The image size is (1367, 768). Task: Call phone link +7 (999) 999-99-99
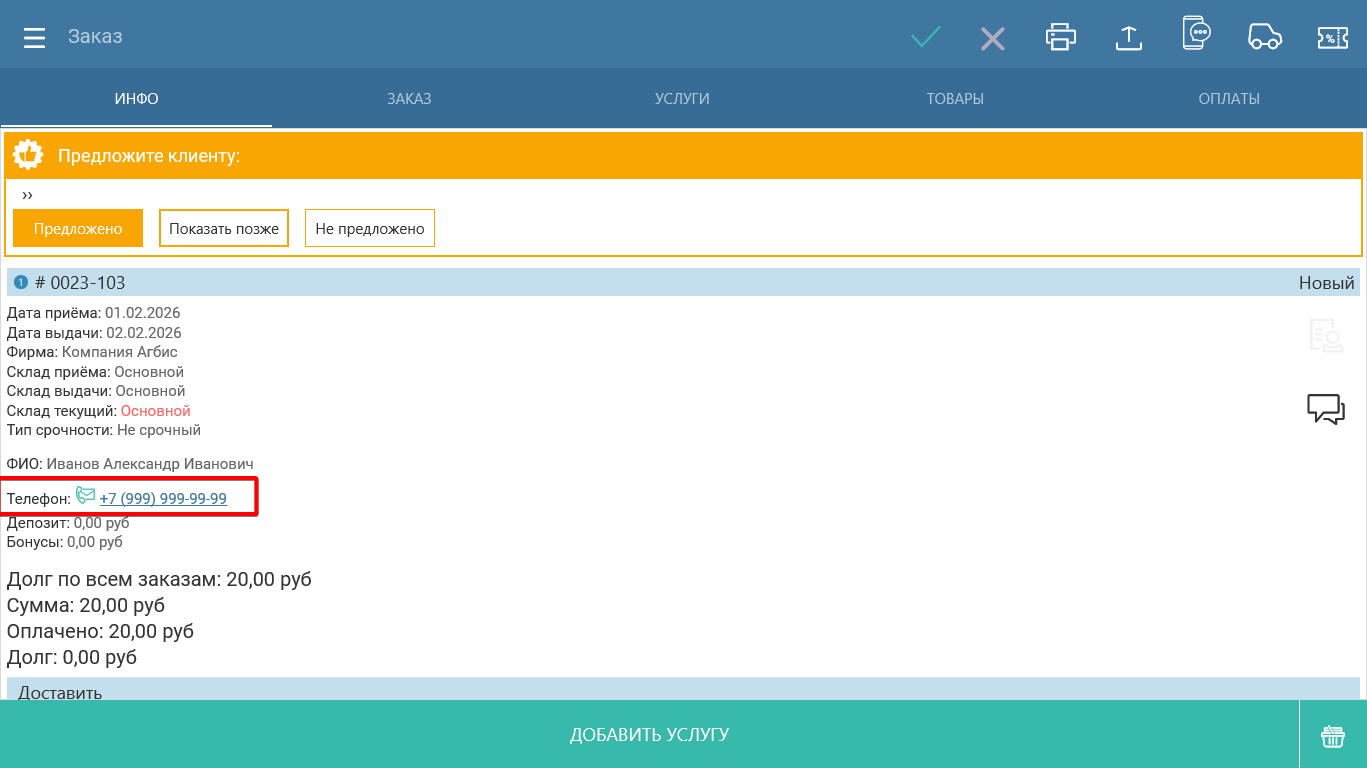point(163,498)
